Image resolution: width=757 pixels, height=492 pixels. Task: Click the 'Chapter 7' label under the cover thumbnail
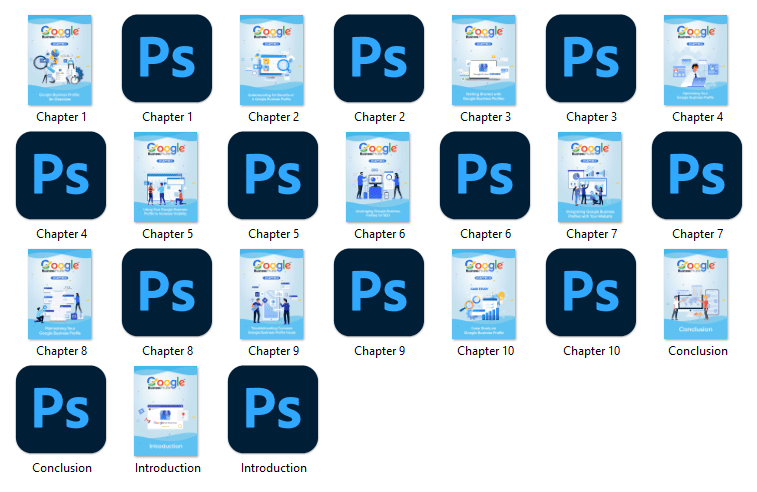click(591, 234)
